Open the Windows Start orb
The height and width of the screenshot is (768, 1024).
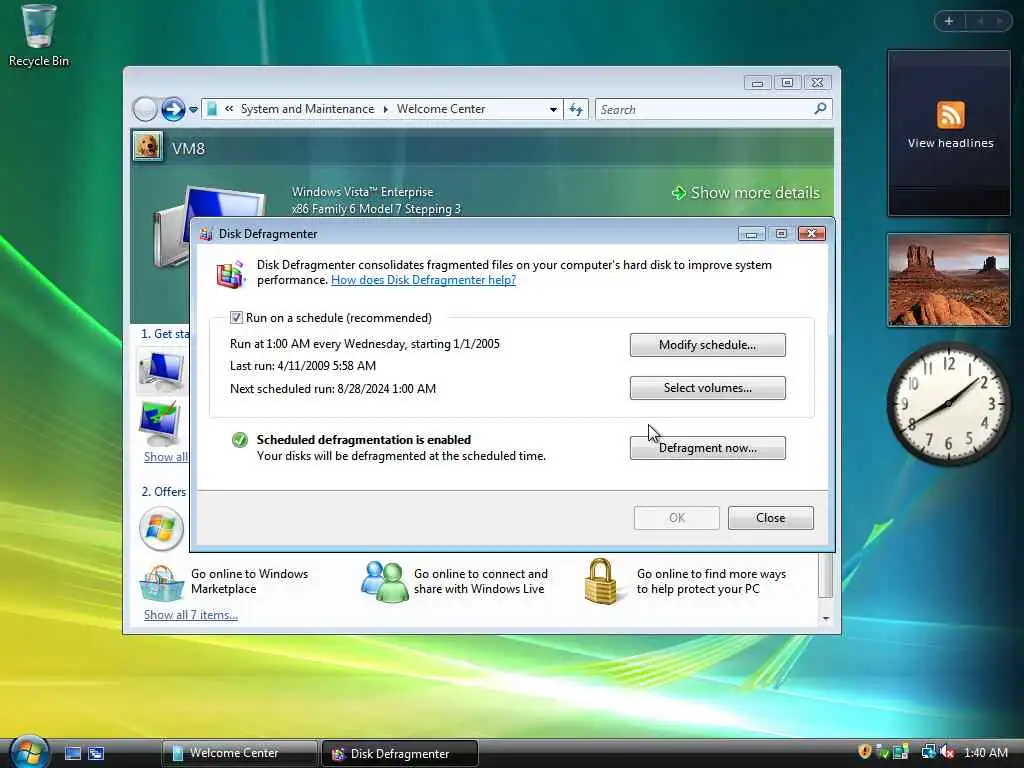pyautogui.click(x=29, y=751)
